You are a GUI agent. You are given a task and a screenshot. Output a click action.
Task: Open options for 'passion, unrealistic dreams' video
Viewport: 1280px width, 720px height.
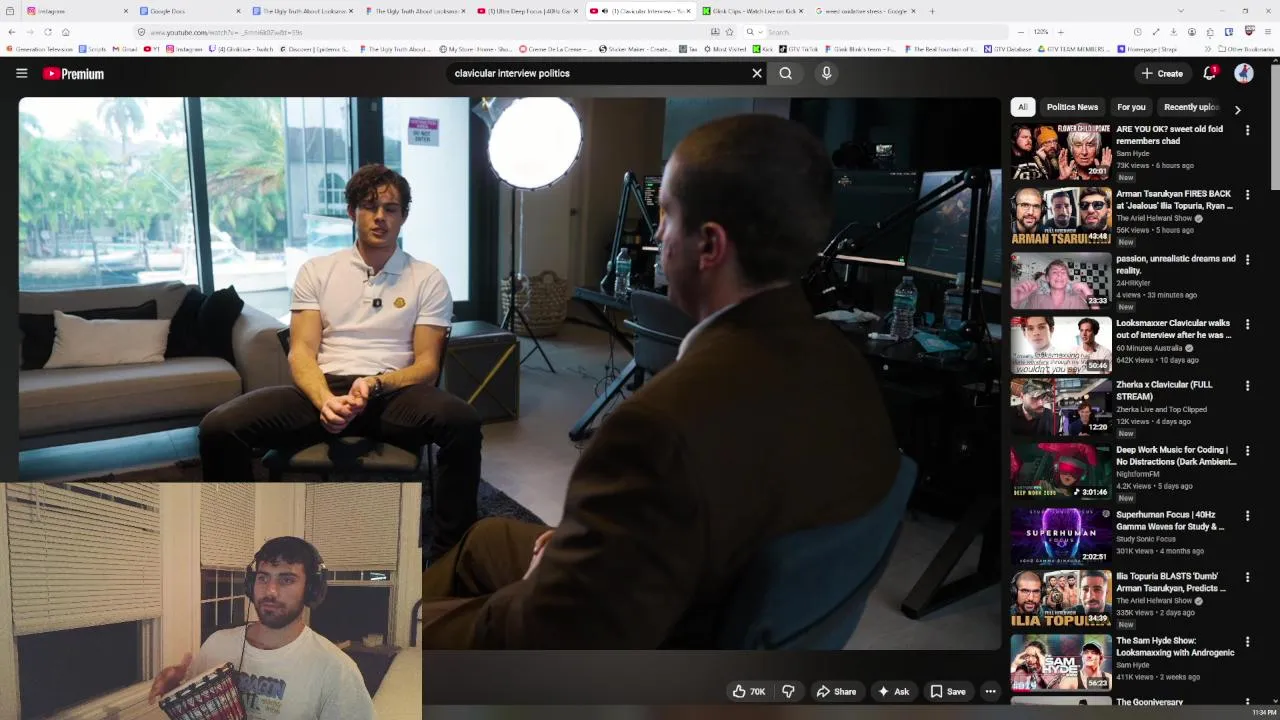1247,259
